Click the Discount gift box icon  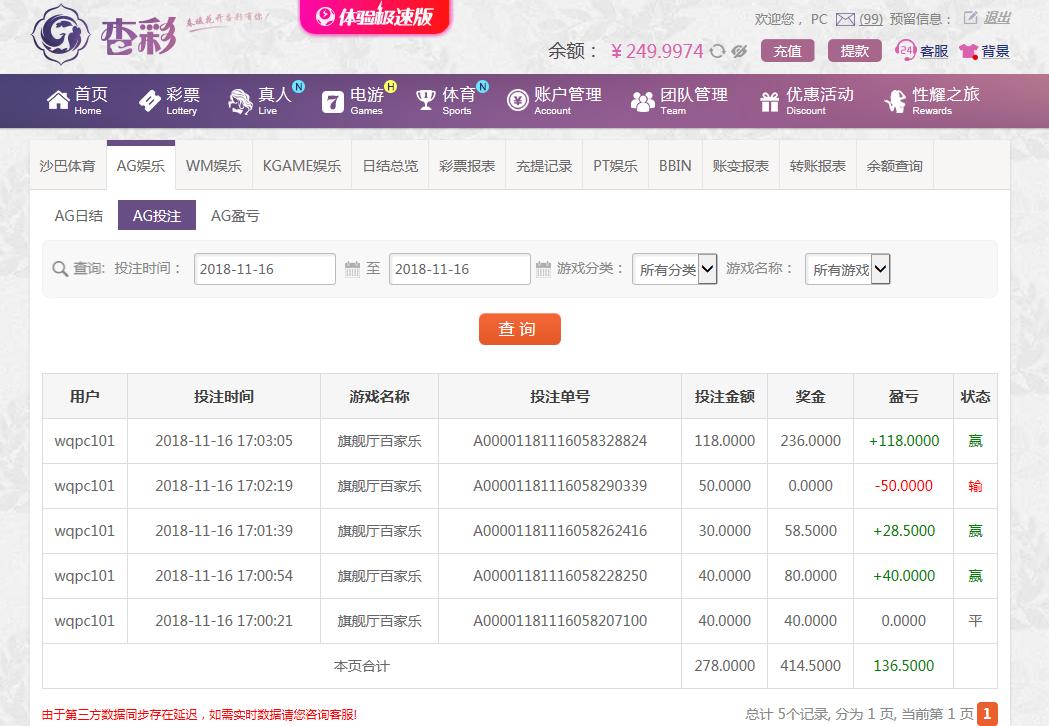coord(769,102)
